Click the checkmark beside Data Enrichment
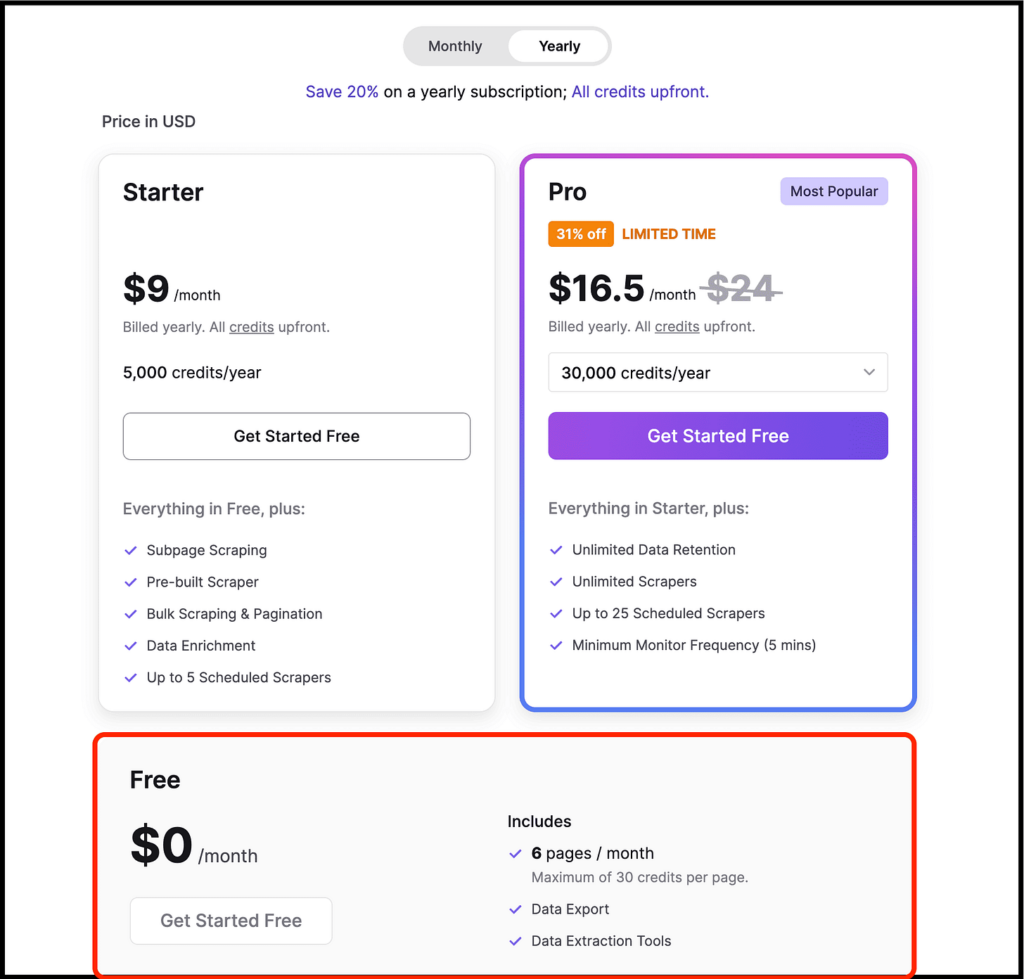This screenshot has width=1024, height=979. click(x=131, y=646)
